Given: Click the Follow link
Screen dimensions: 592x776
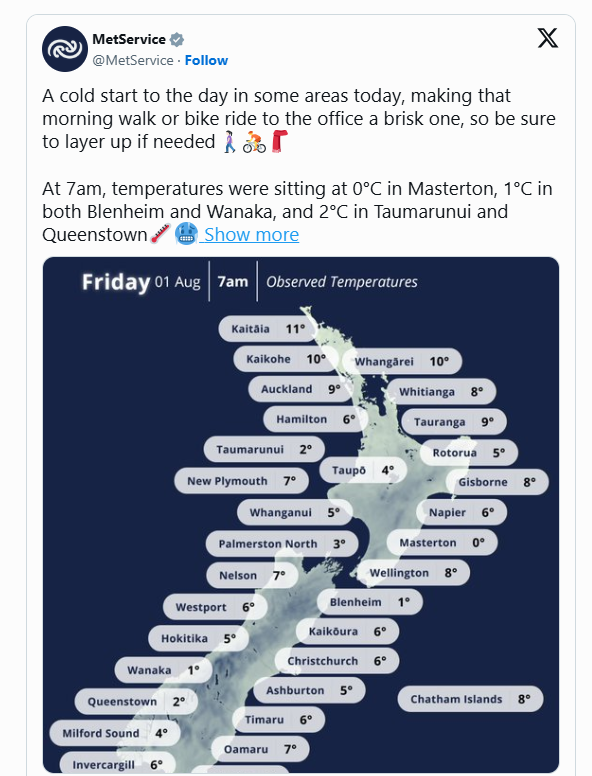Looking at the screenshot, I should (206, 60).
